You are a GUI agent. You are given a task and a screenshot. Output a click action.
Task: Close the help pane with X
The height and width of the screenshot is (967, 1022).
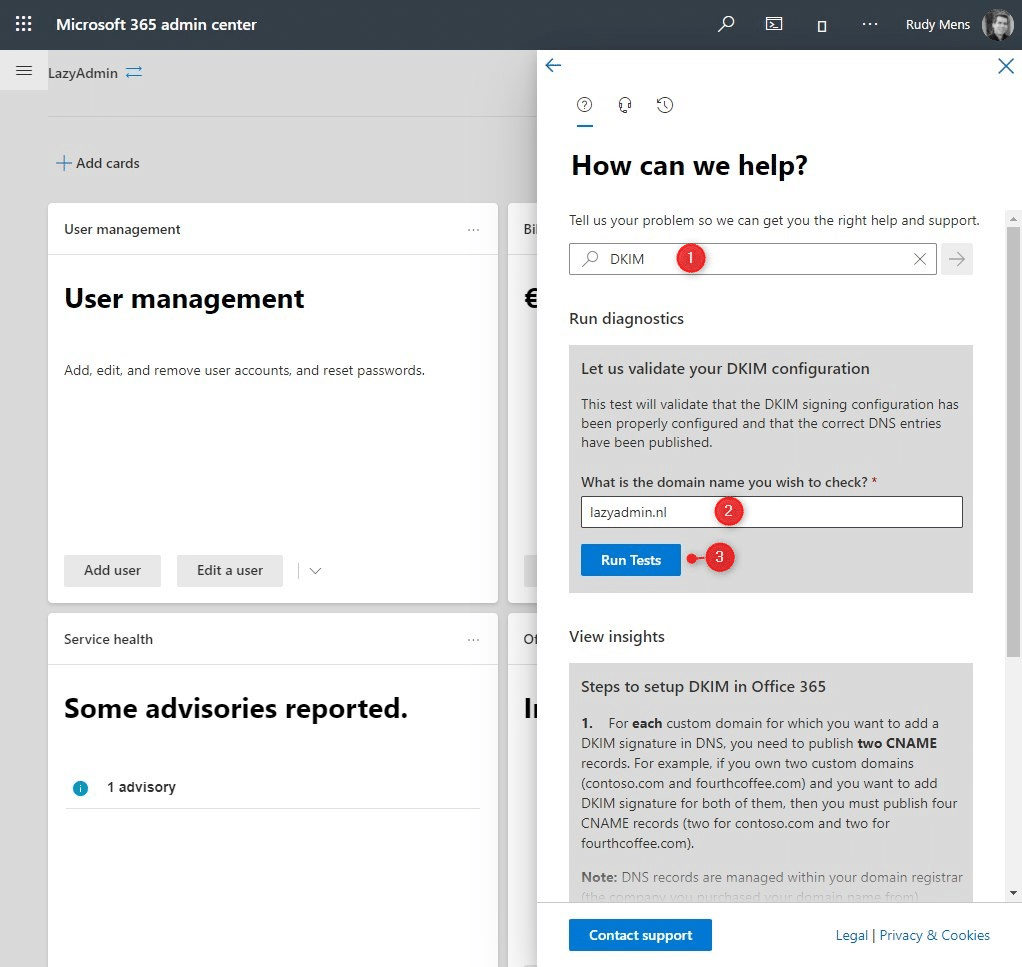pos(1006,66)
